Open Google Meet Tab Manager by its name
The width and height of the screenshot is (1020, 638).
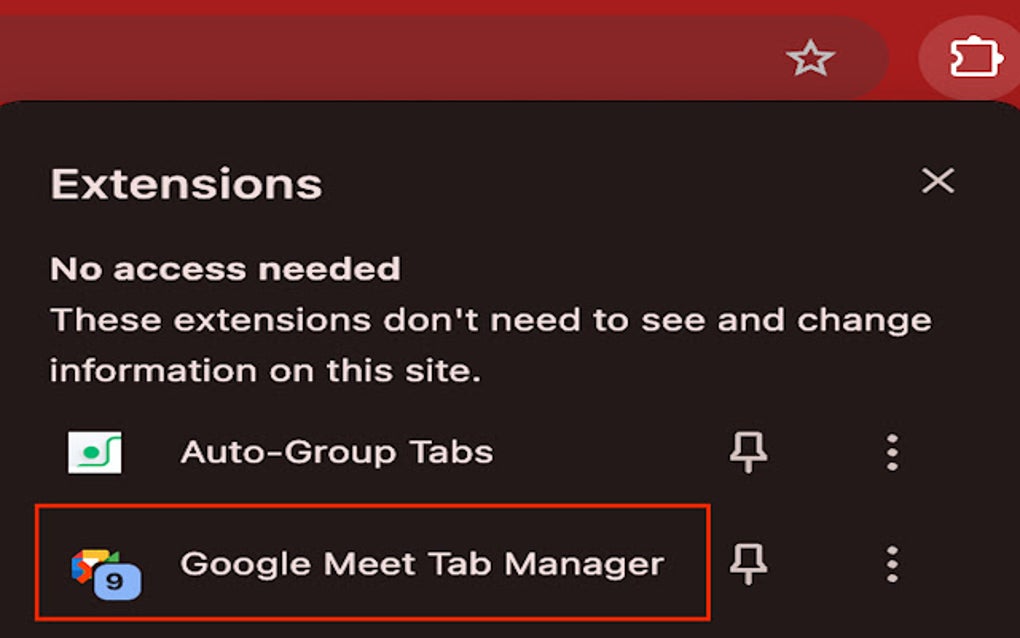pyautogui.click(x=421, y=562)
